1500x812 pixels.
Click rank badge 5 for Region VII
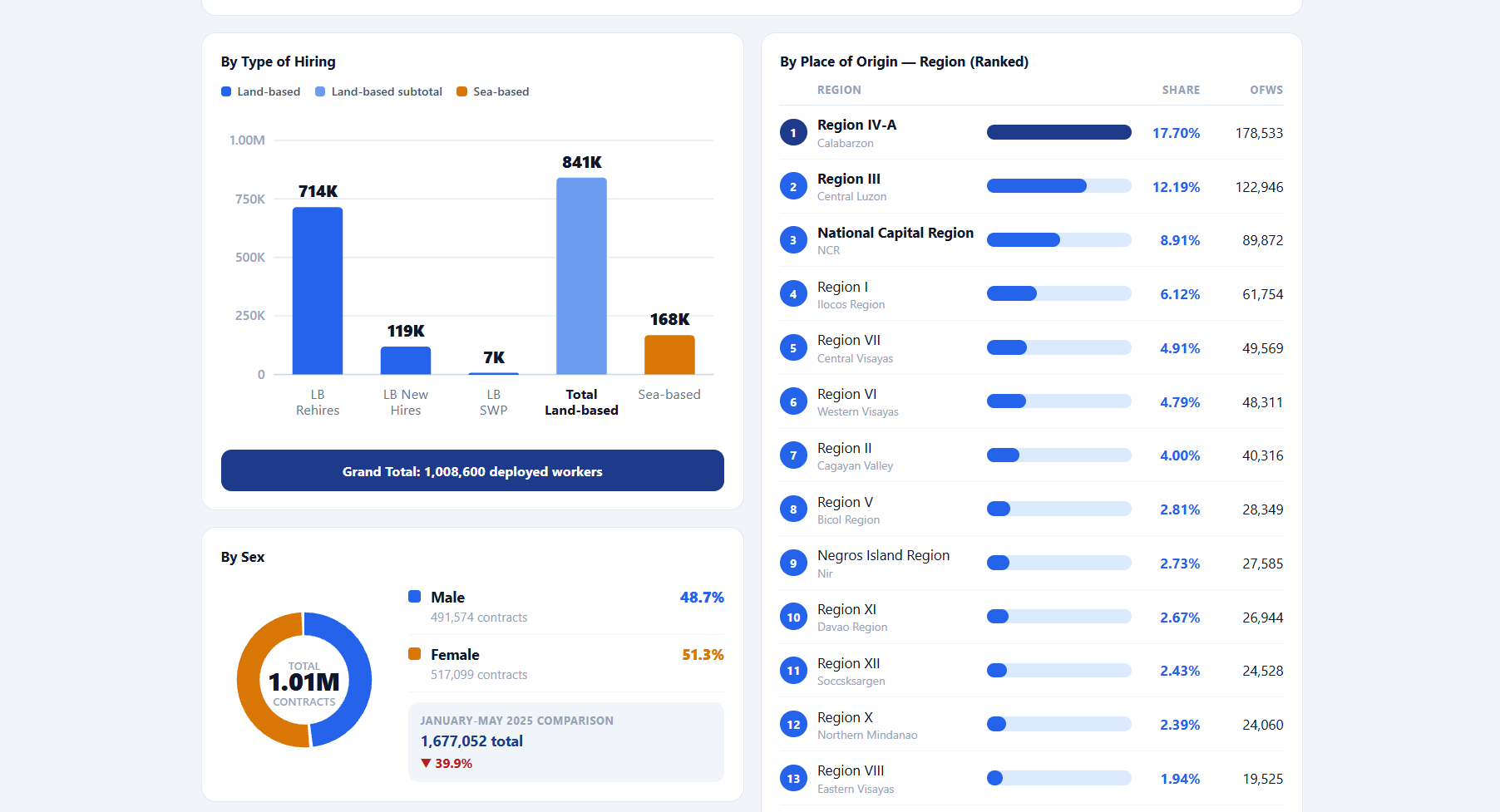click(793, 348)
